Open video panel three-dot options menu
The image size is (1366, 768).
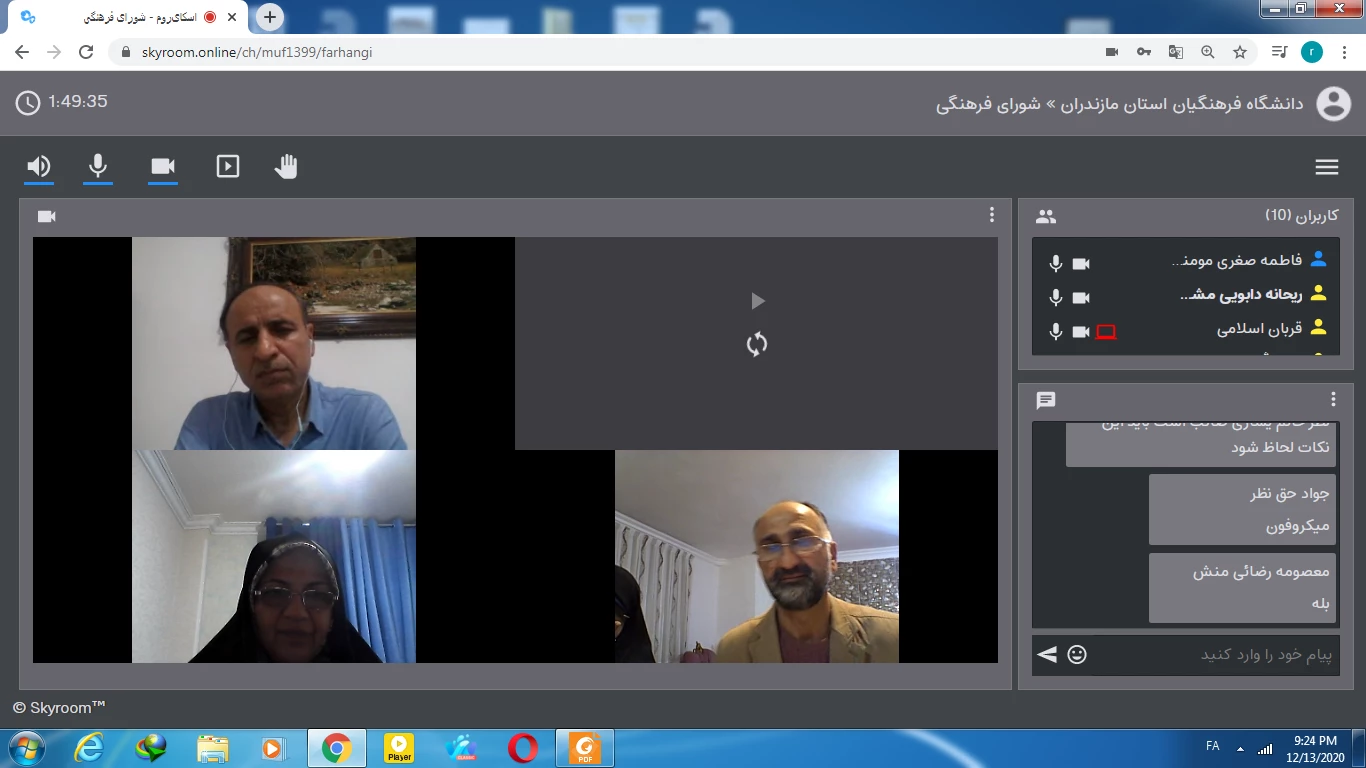coord(991,215)
